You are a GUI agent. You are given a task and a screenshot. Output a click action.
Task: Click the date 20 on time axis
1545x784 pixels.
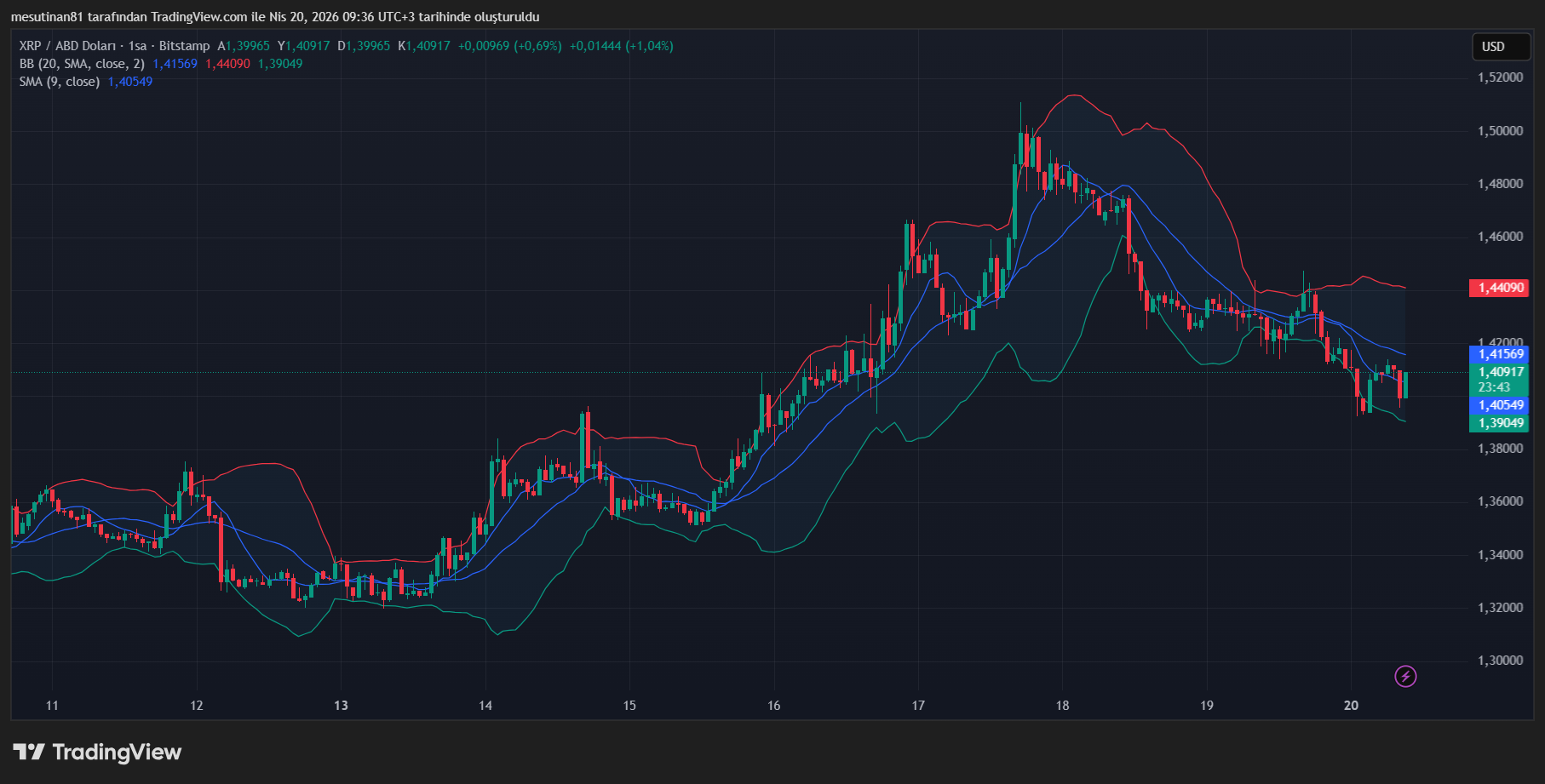coord(1352,706)
